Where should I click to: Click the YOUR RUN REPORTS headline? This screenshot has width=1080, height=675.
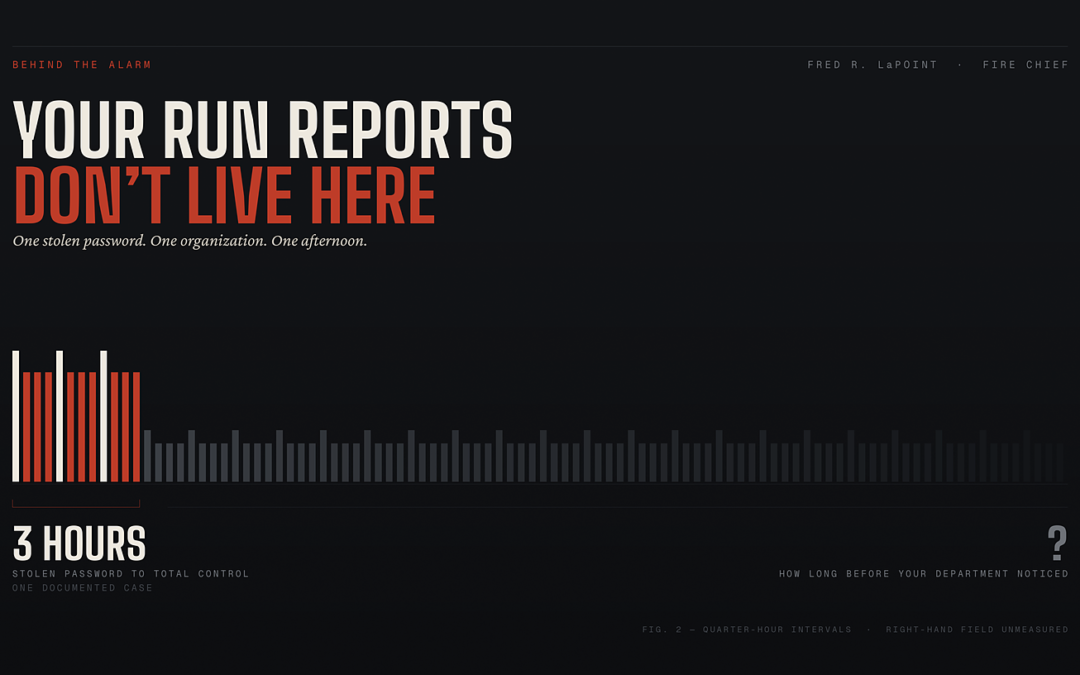pos(262,129)
